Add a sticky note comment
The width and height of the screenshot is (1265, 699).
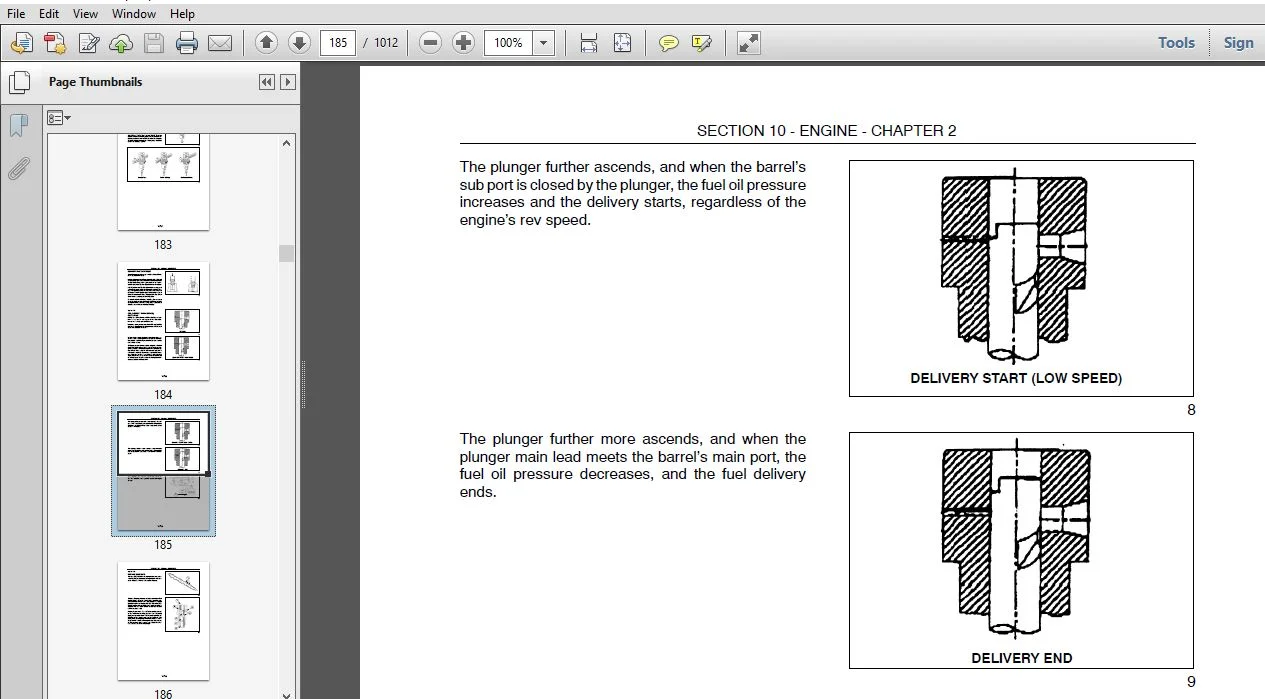(x=669, y=43)
